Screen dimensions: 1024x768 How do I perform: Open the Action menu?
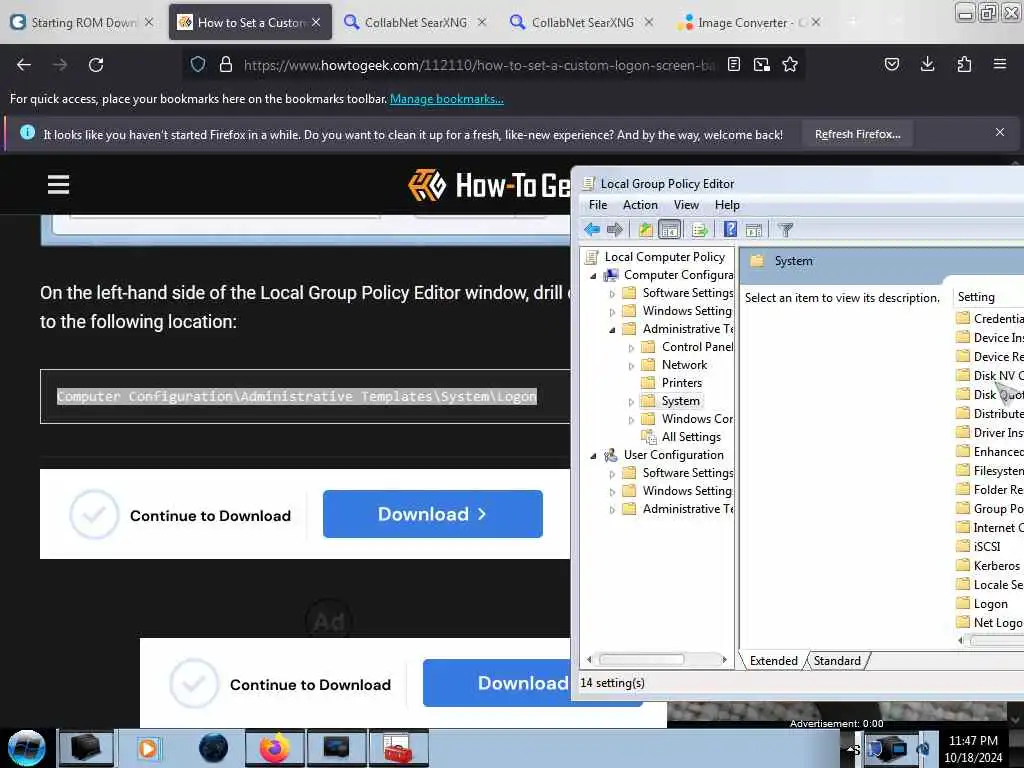point(640,205)
